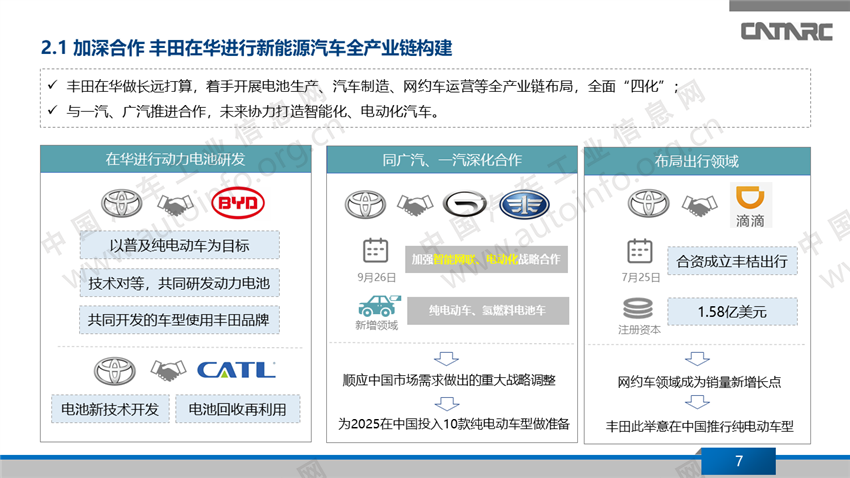Click the handshake icon beside the CATL logo

click(168, 371)
